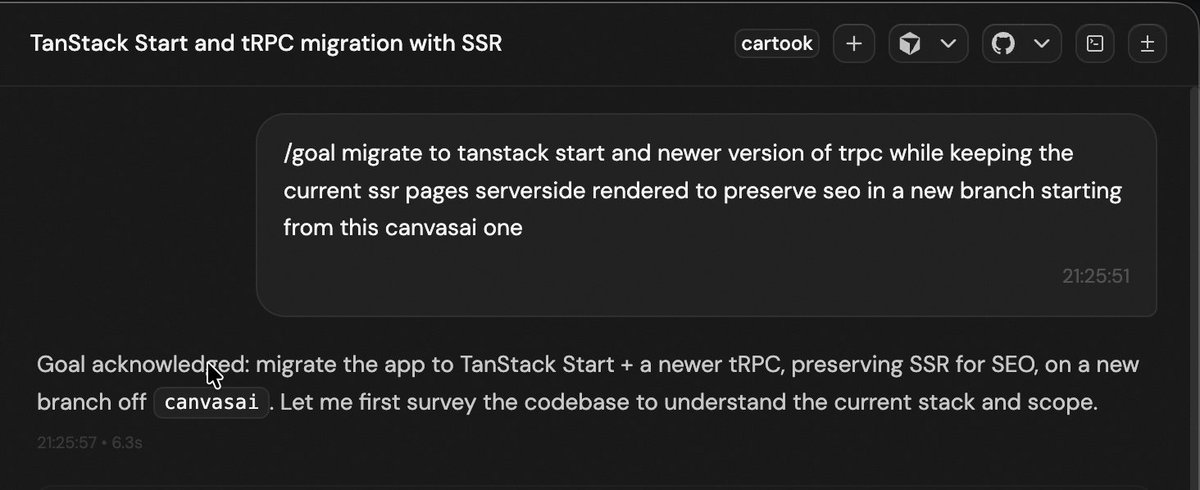The width and height of the screenshot is (1200, 490).
Task: Expand the chevron beside the GitHub icon
Action: point(1041,44)
